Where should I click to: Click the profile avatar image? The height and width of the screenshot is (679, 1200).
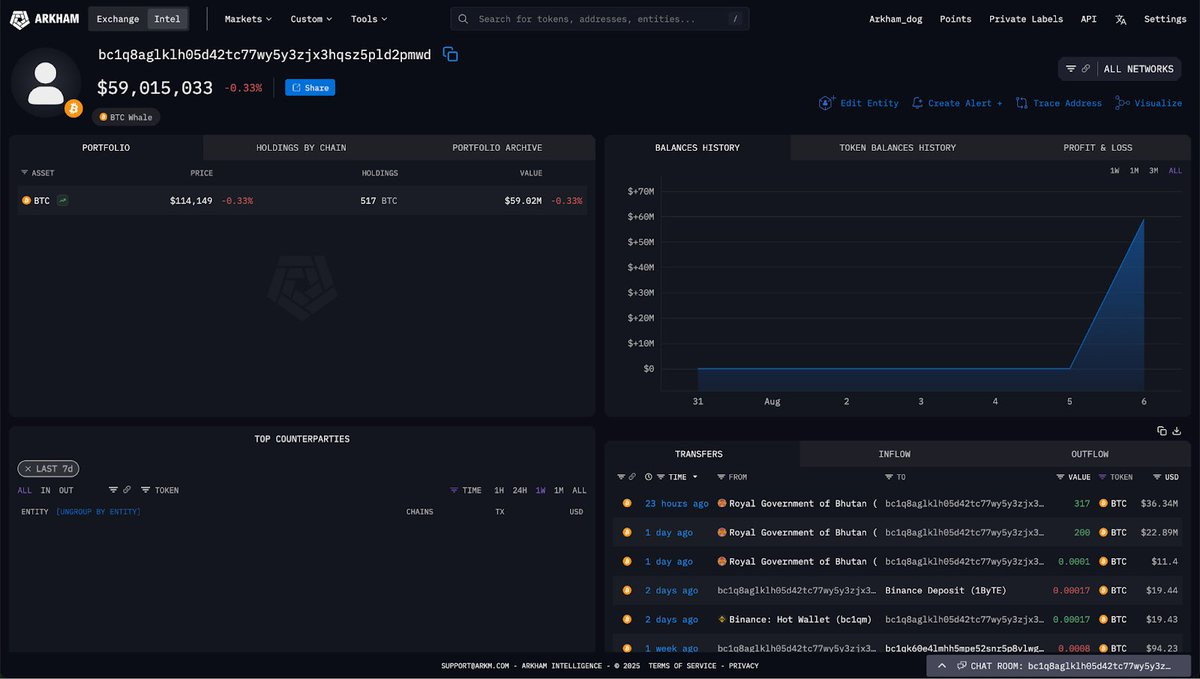pyautogui.click(x=46, y=83)
